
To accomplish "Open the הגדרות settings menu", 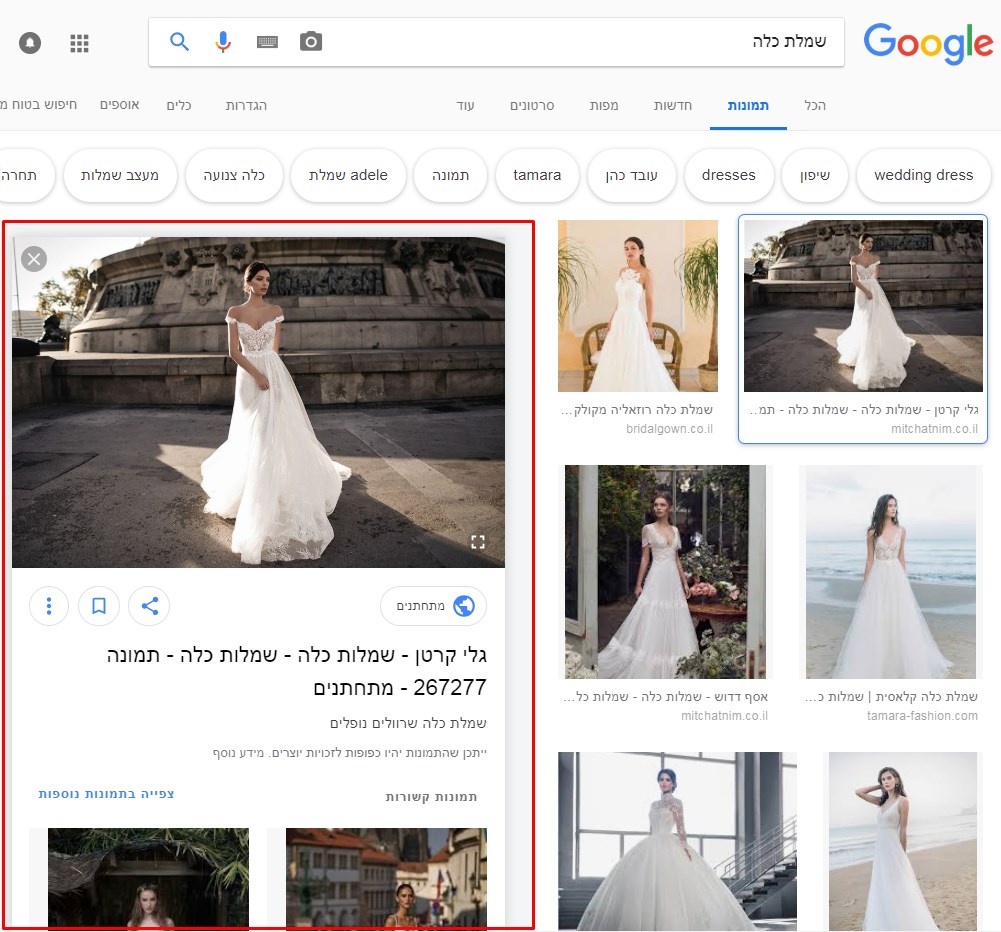I will 246,105.
